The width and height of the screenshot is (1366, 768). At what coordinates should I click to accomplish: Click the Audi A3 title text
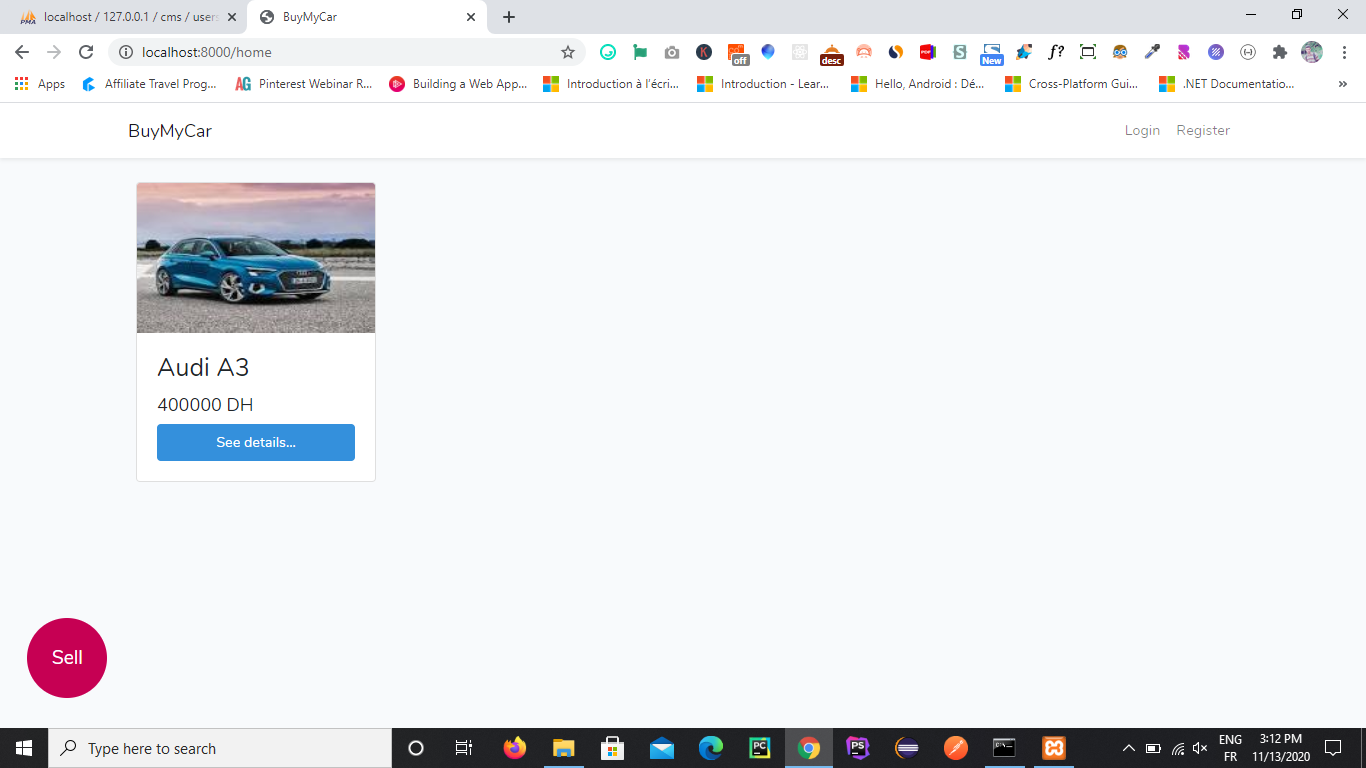(x=203, y=367)
